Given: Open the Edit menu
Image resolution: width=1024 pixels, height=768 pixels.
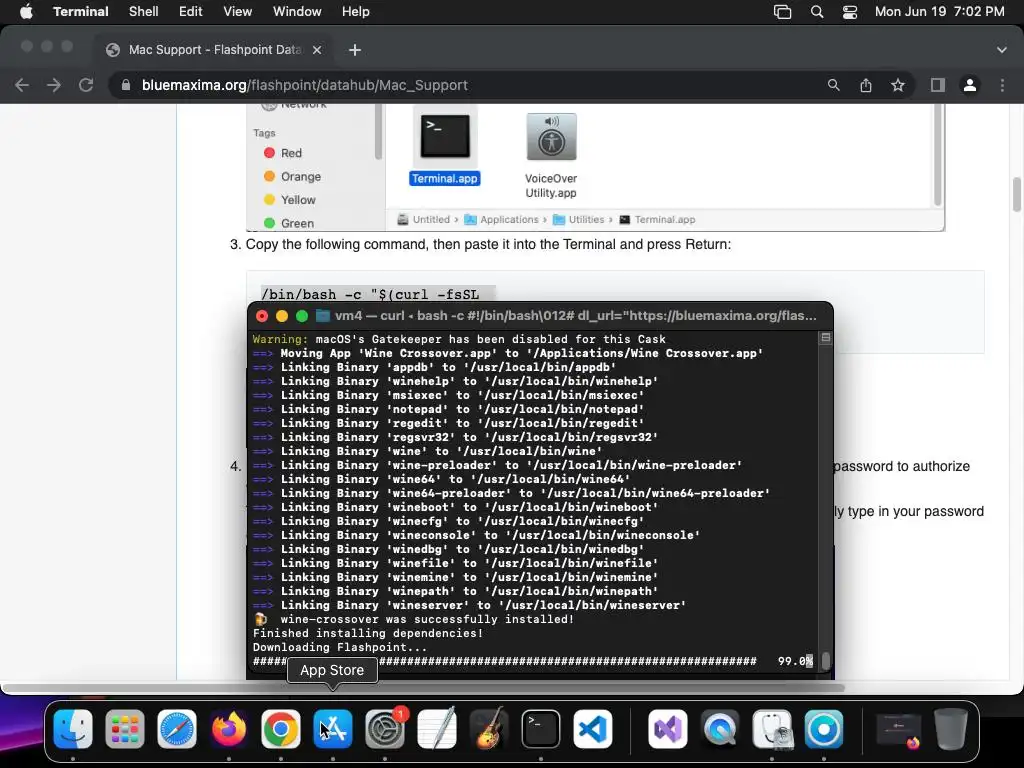Looking at the screenshot, I should click(191, 11).
